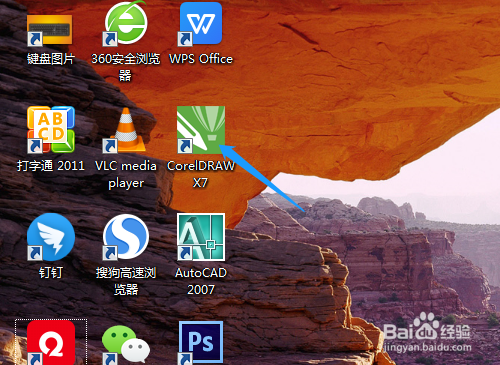Screen dimensions: 500x365
Task: Click the 360安全浏览器 label text
Action: [125, 67]
